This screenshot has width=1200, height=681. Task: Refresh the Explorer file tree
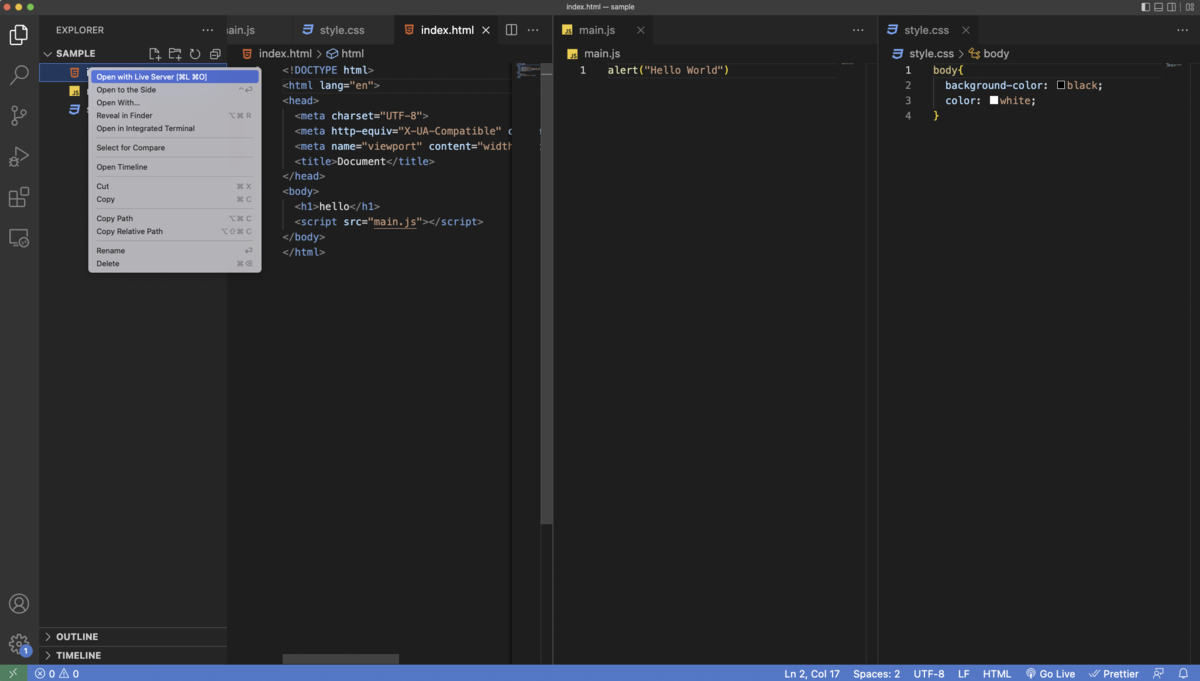(195, 54)
